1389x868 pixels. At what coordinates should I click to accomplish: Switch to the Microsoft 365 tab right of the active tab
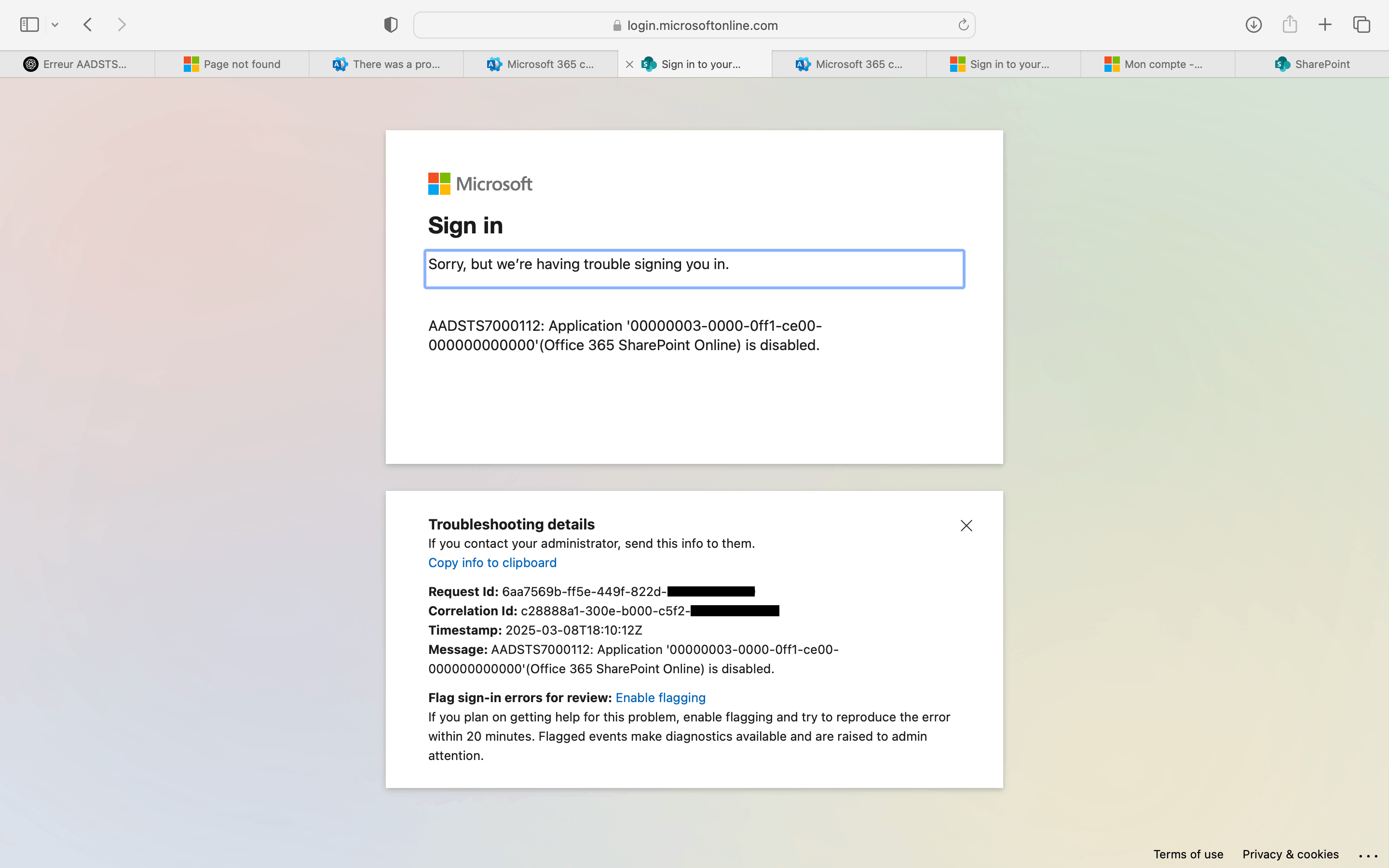pos(849,64)
